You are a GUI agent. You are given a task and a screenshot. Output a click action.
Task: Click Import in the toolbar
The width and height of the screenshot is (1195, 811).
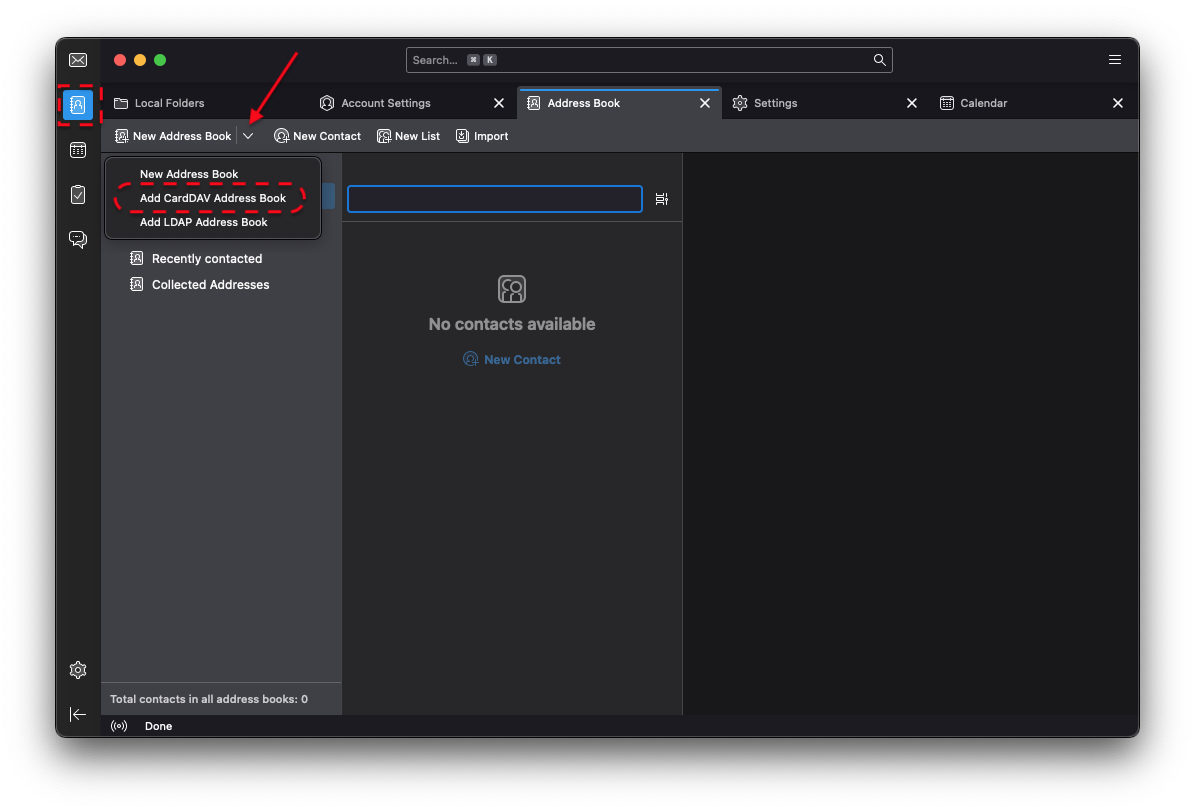click(482, 135)
